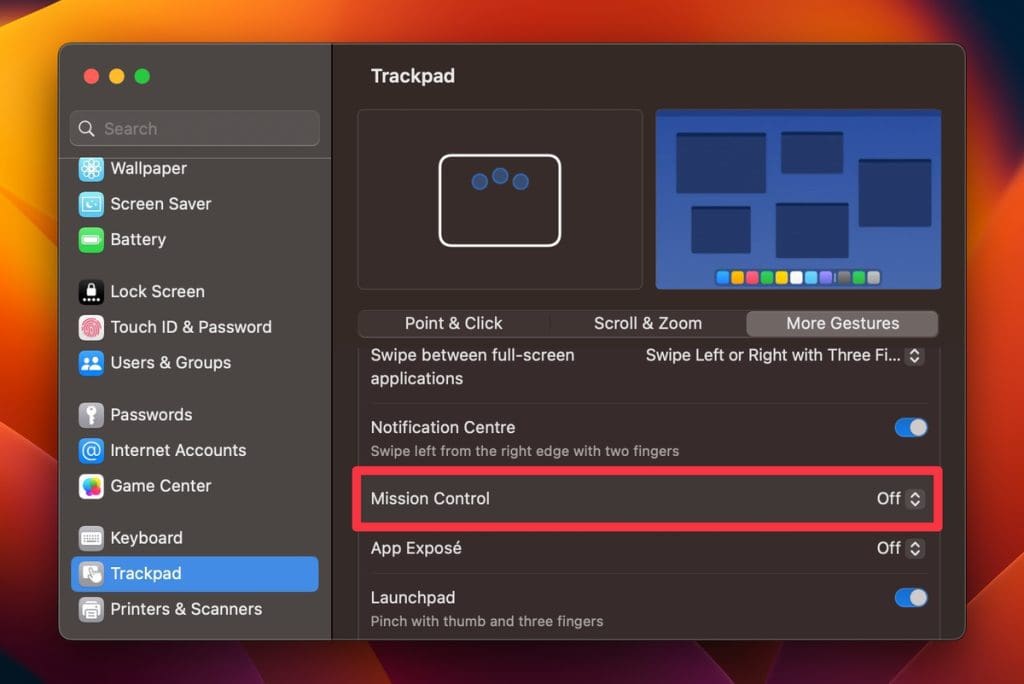This screenshot has width=1024, height=684.
Task: Open Keyboard settings
Action: (x=146, y=538)
